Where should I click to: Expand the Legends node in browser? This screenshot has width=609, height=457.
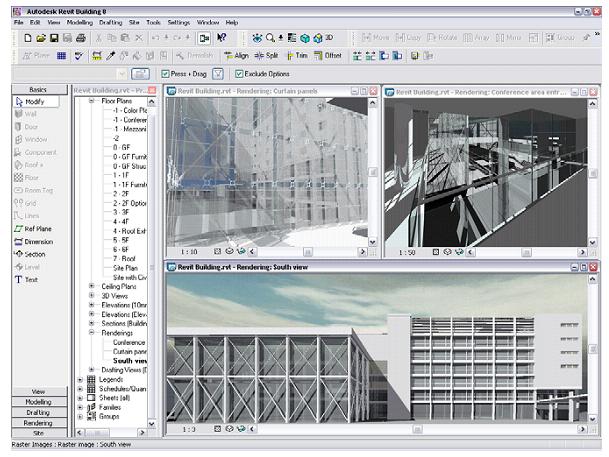tap(81, 380)
